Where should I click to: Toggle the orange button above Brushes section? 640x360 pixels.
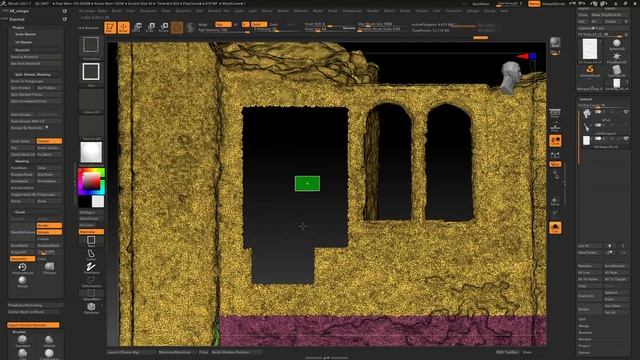(33, 325)
